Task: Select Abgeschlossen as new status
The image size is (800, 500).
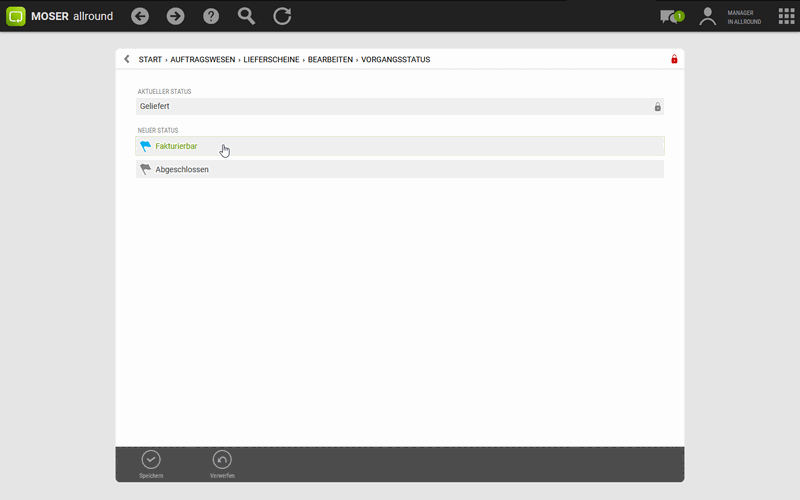Action: pyautogui.click(x=400, y=169)
